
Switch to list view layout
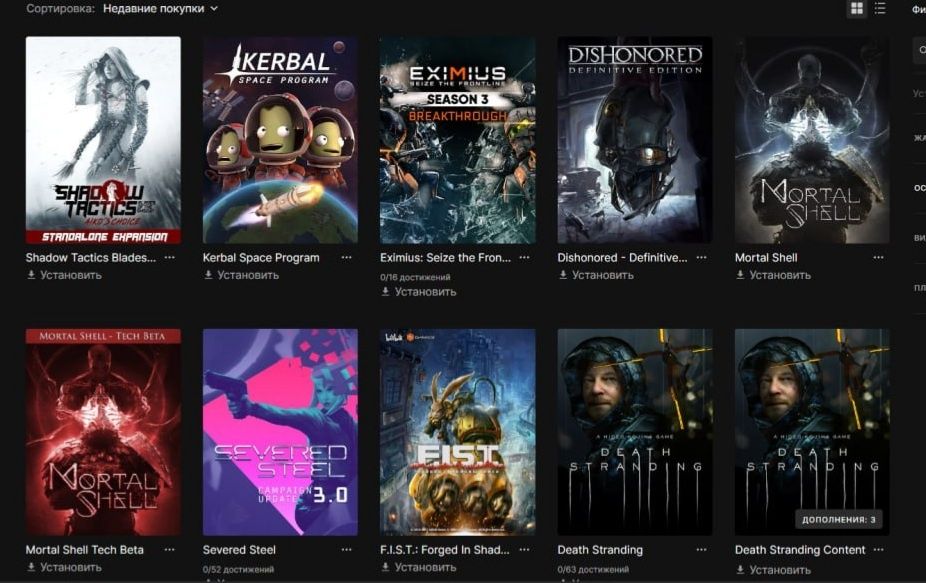click(x=880, y=8)
